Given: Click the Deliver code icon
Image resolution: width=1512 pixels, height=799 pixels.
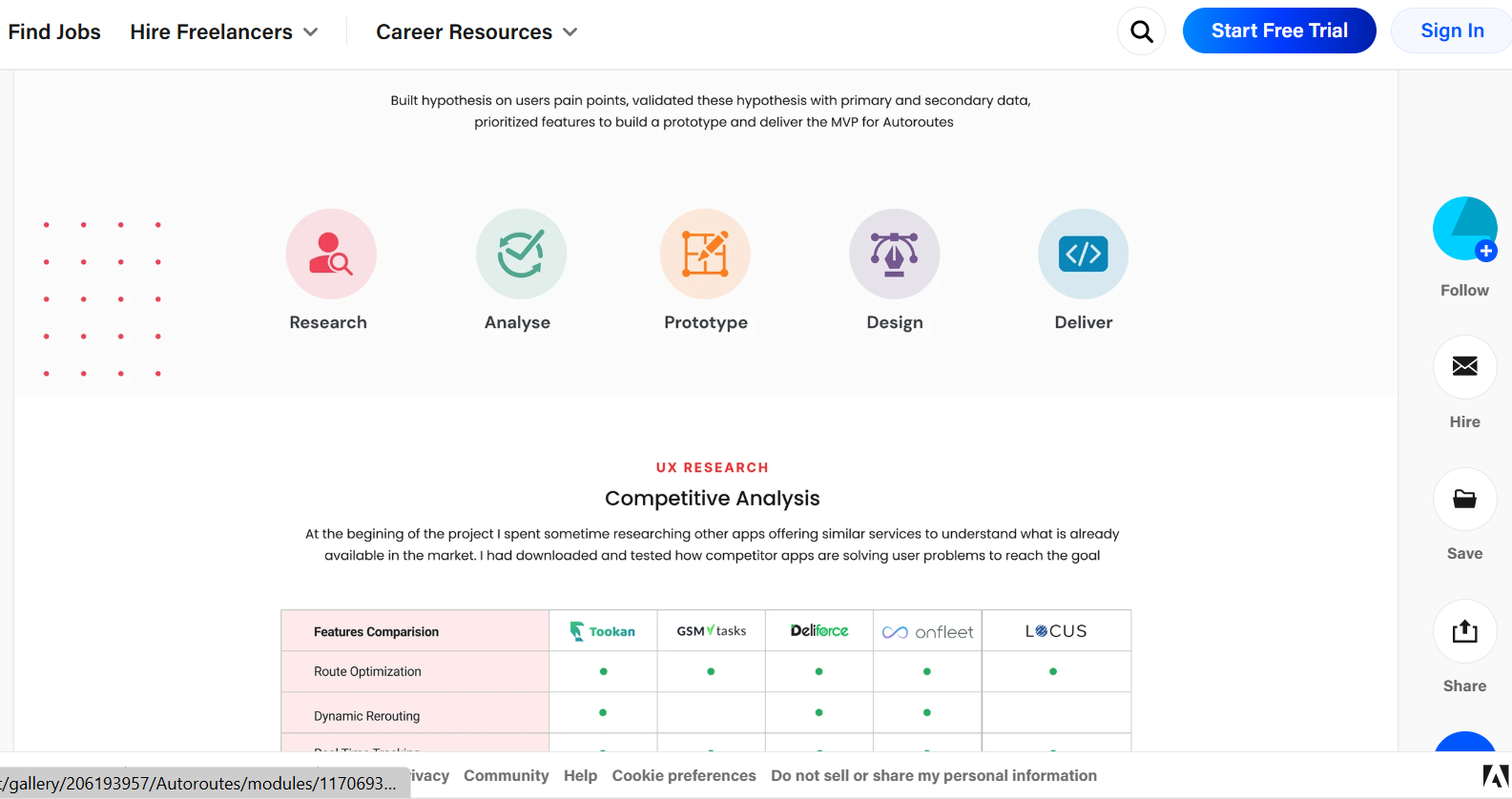Looking at the screenshot, I should pos(1083,254).
